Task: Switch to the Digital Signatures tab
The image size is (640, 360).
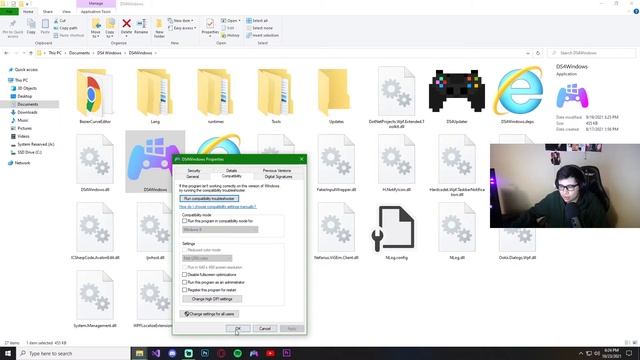Action: pyautogui.click(x=278, y=177)
